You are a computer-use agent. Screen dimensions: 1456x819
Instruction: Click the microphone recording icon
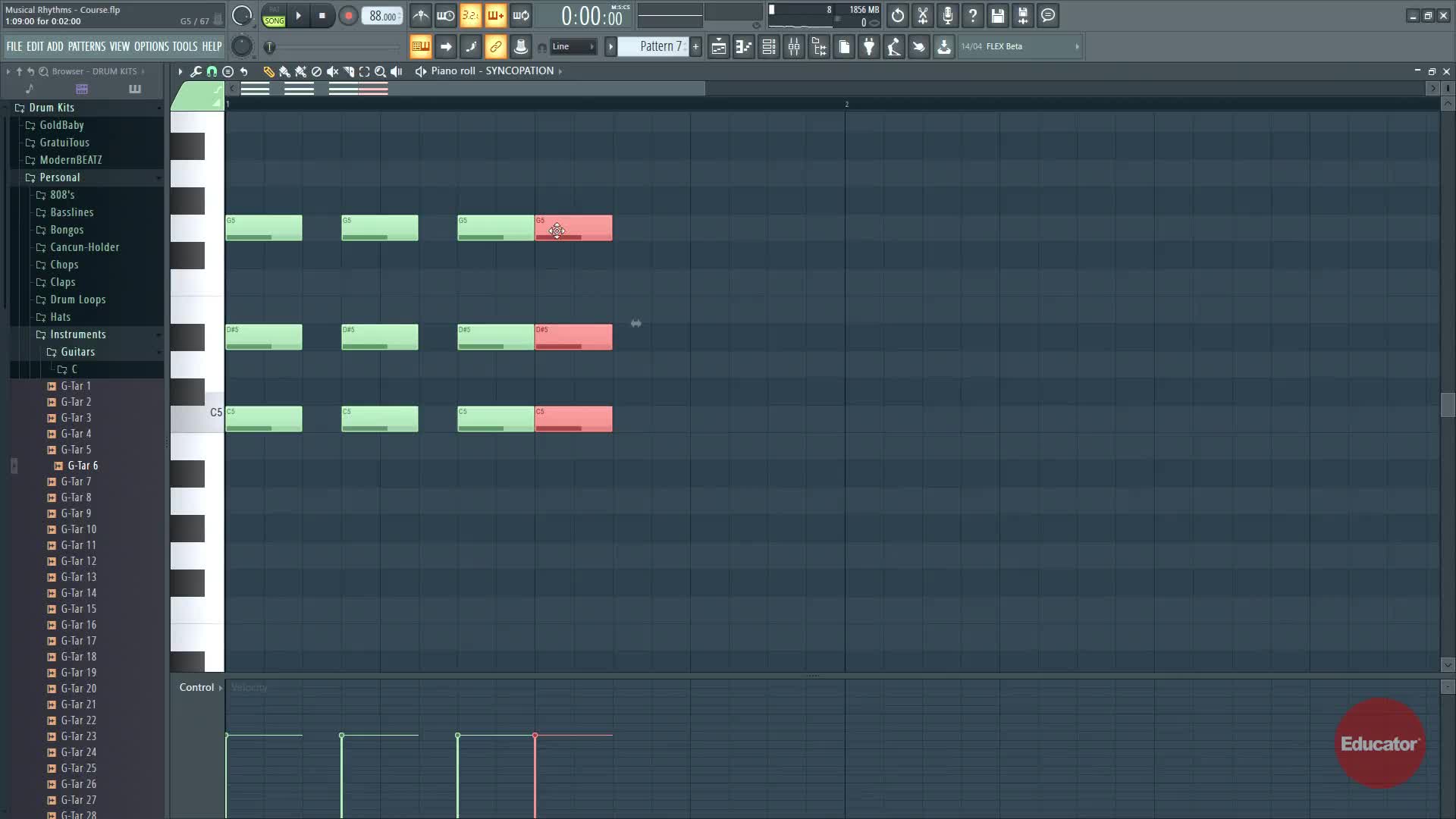pyautogui.click(x=948, y=16)
